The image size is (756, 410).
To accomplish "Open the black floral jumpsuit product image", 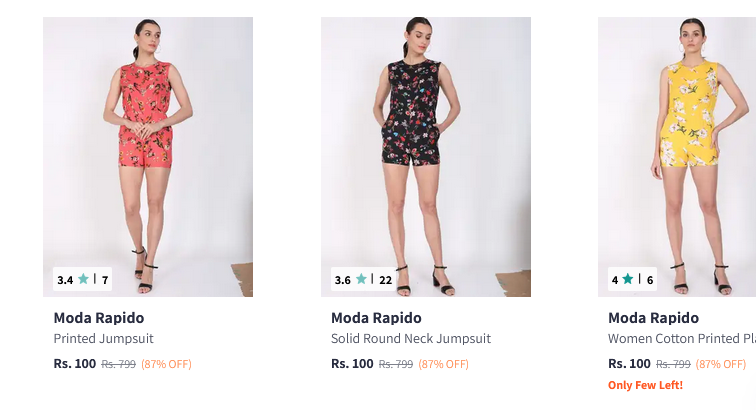I will point(425,150).
